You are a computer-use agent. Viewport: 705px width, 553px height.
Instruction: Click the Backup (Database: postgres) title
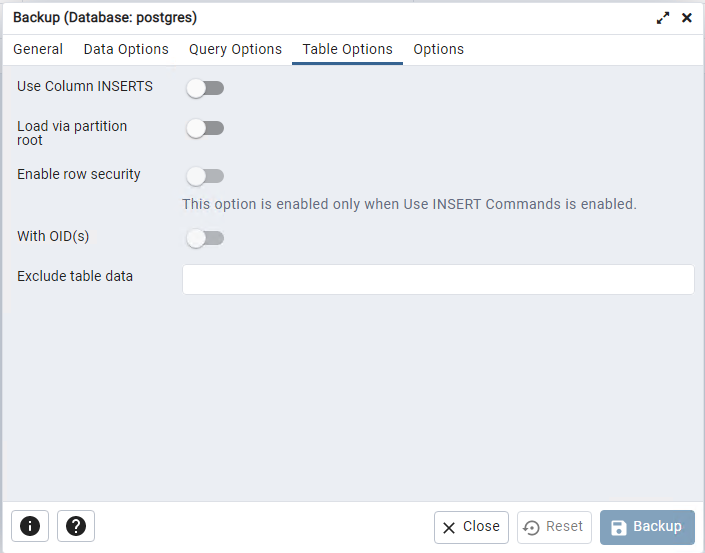(105, 18)
